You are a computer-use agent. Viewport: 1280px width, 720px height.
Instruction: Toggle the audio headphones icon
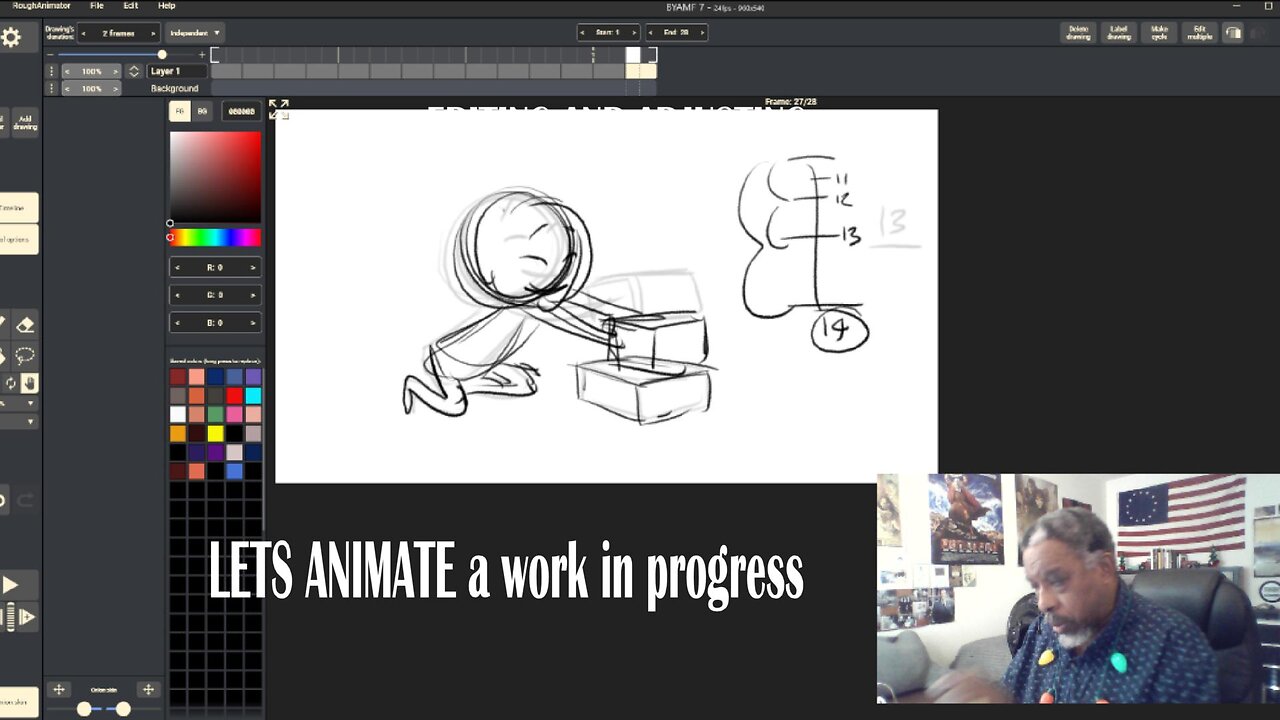coord(1233,33)
